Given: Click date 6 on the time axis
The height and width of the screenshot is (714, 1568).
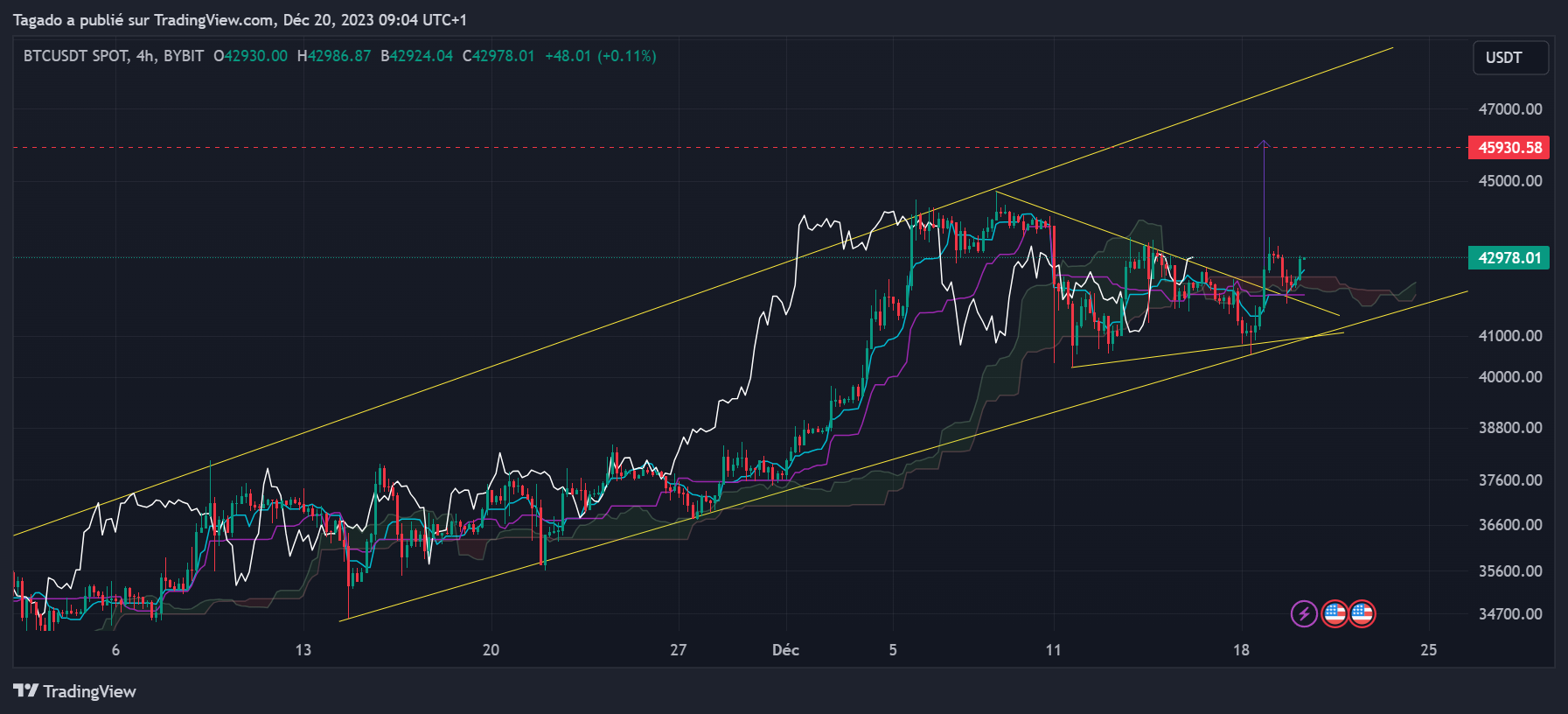Looking at the screenshot, I should point(115,650).
